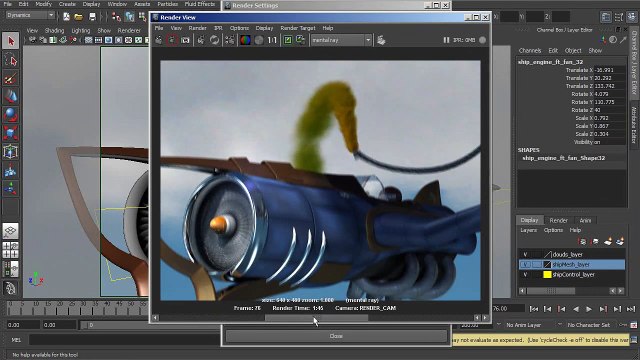Select by object type mode icon
This screenshot has height=360, width=640.
click(x=130, y=17)
